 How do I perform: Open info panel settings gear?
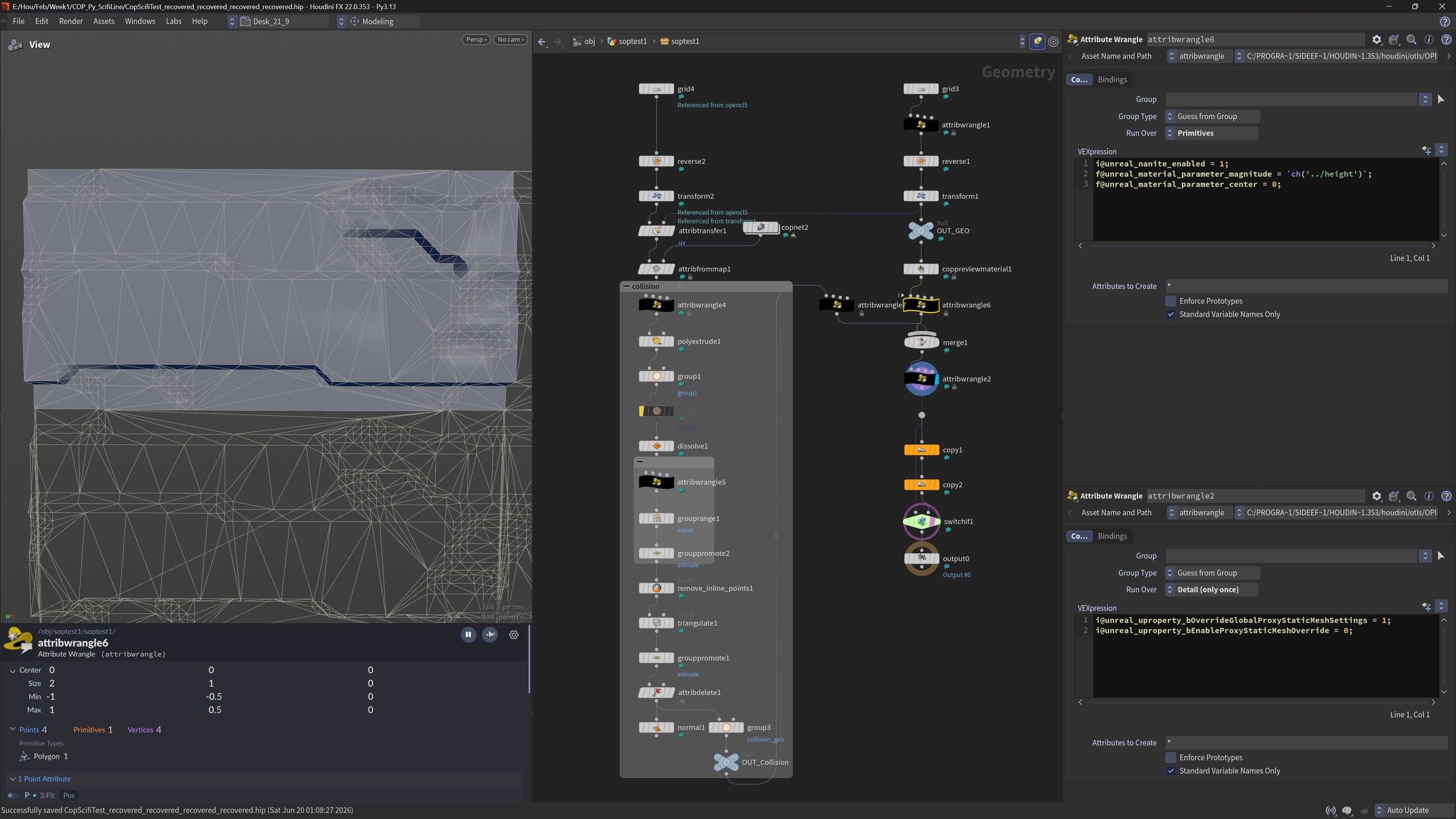pyautogui.click(x=514, y=635)
